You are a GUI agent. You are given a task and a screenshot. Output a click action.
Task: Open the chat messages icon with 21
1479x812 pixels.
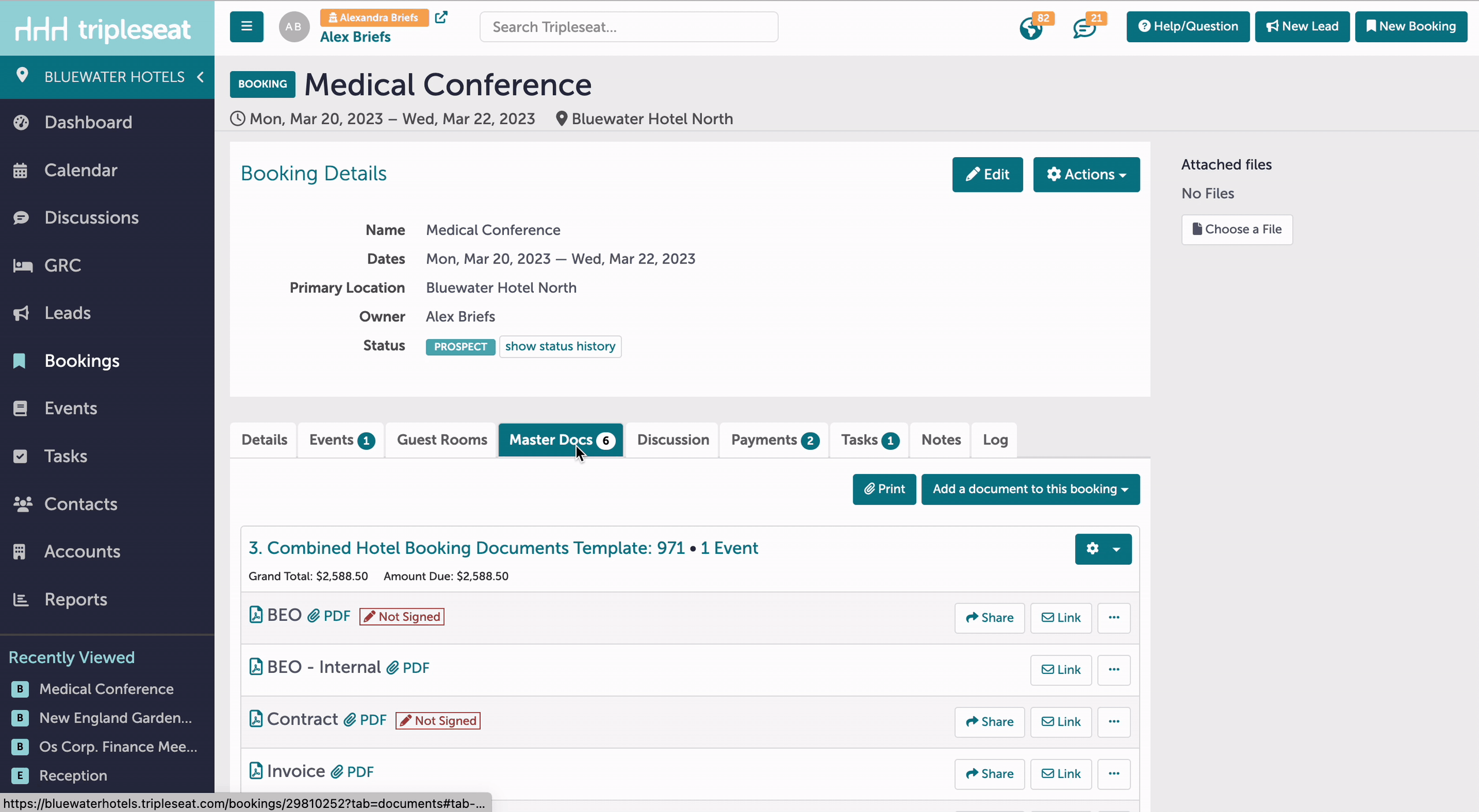click(1084, 28)
